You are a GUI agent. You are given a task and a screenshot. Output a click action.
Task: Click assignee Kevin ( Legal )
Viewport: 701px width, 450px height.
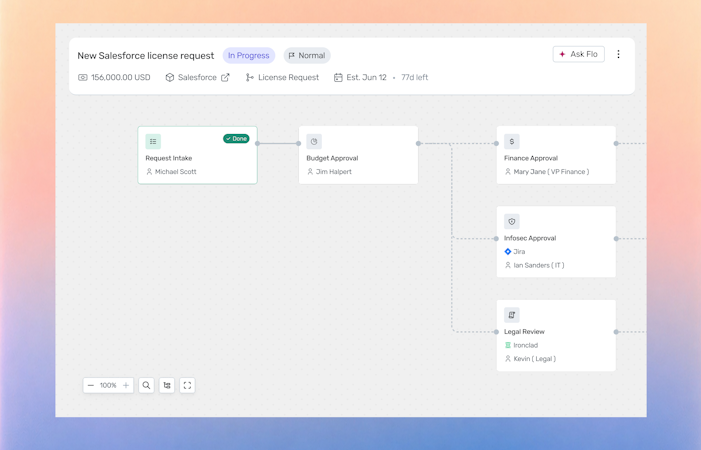pos(534,358)
